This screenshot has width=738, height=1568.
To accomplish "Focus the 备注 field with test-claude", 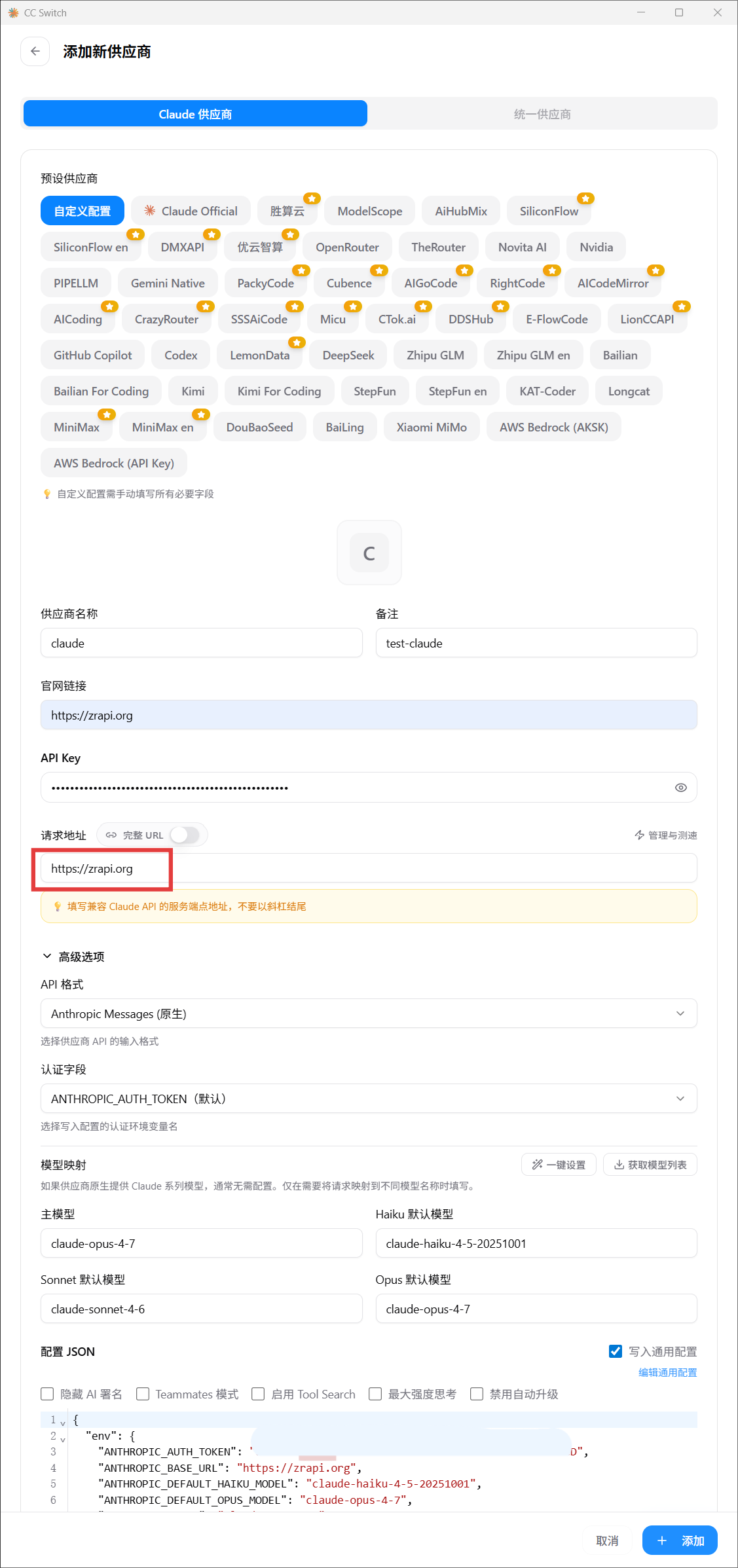I will 536,643.
